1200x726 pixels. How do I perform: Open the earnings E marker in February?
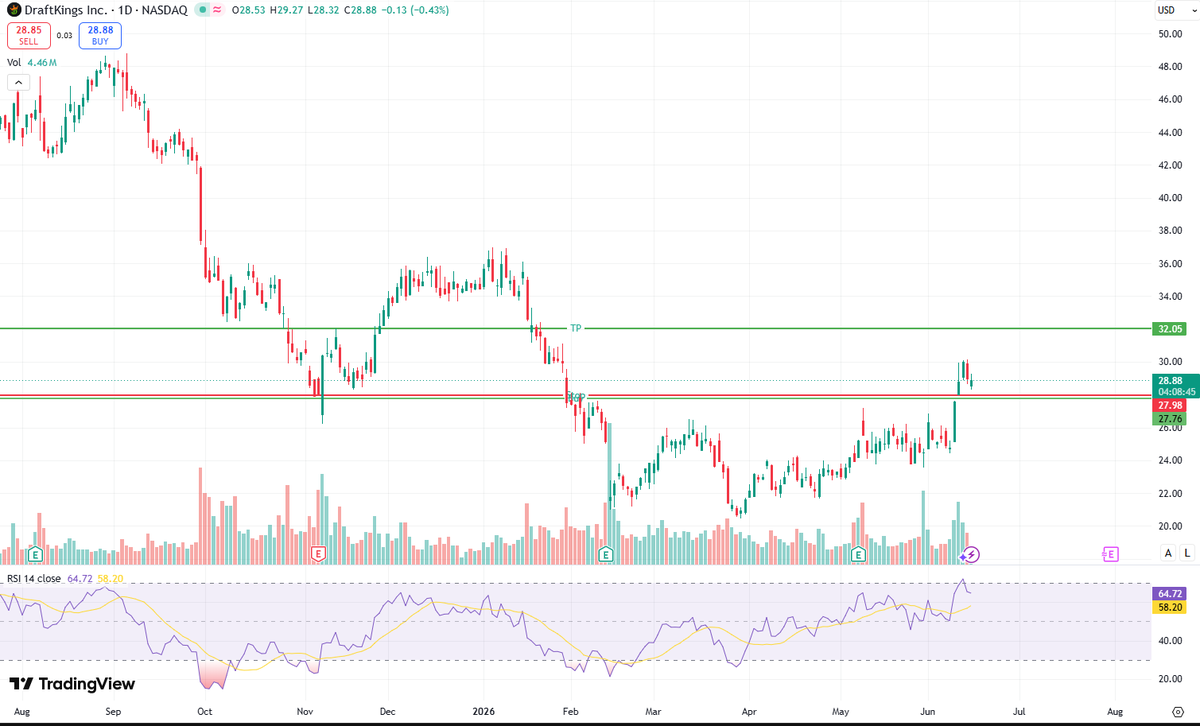point(605,553)
